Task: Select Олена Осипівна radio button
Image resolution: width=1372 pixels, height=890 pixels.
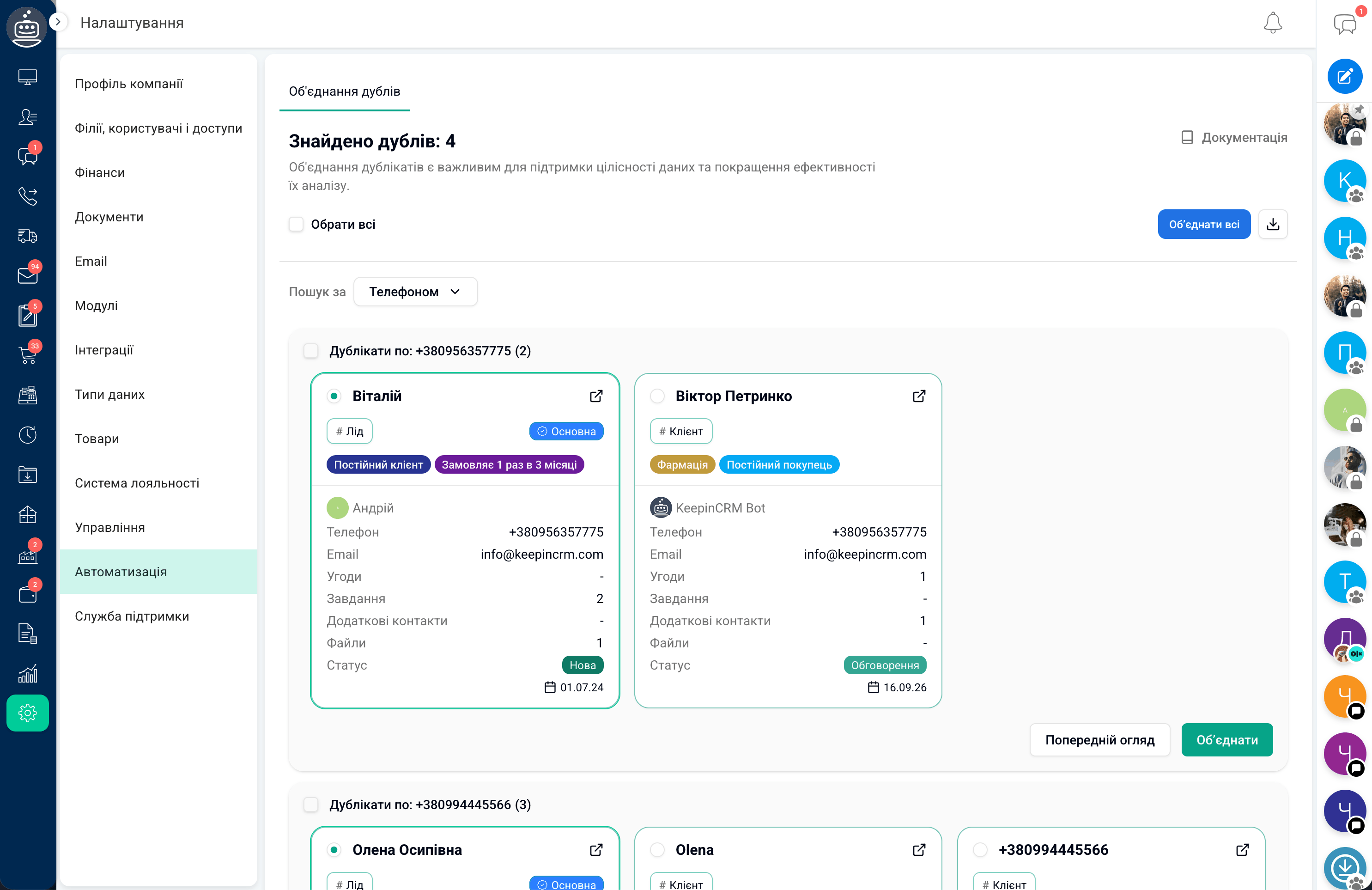Action: 334,850
